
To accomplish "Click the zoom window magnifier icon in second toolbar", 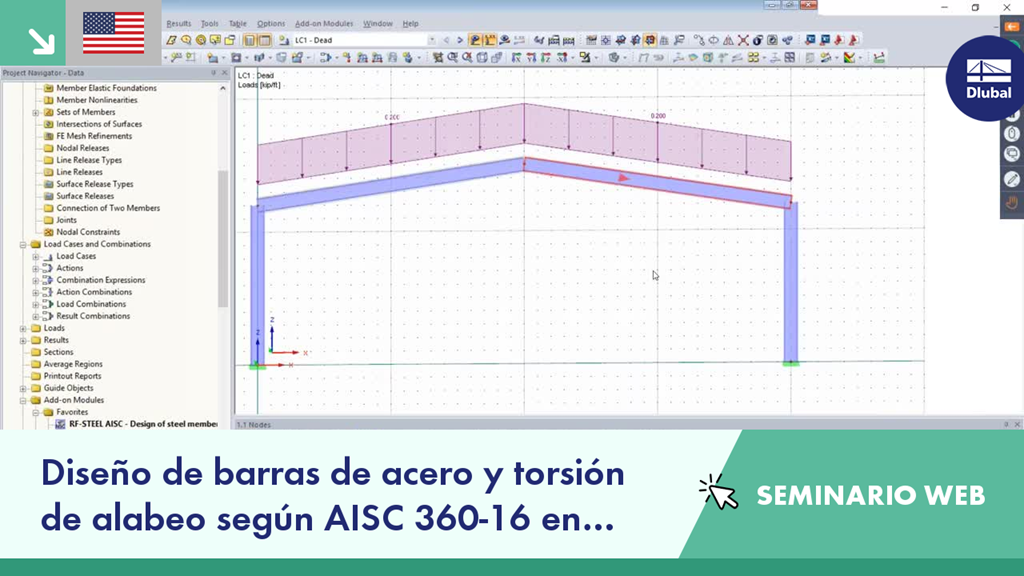I will pos(453,57).
